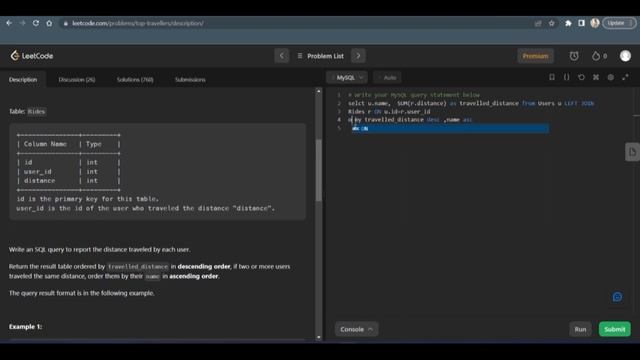Open the notes icon on right edge
Image resolution: width=640 pixels, height=360 pixels.
tap(632, 152)
